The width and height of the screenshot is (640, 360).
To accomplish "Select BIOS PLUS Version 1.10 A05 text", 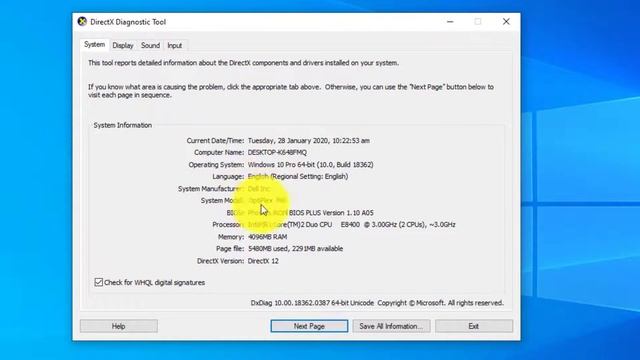I will point(331,213).
